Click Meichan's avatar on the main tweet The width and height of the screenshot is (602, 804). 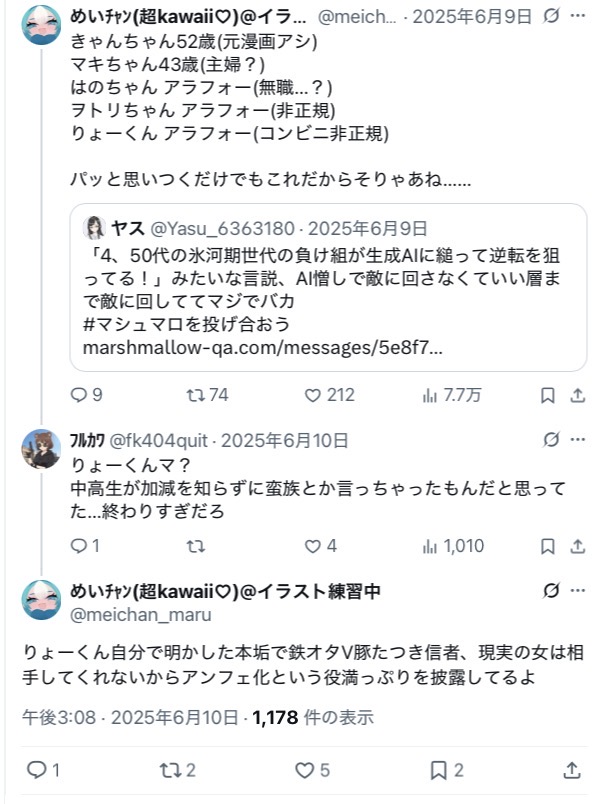41,600
